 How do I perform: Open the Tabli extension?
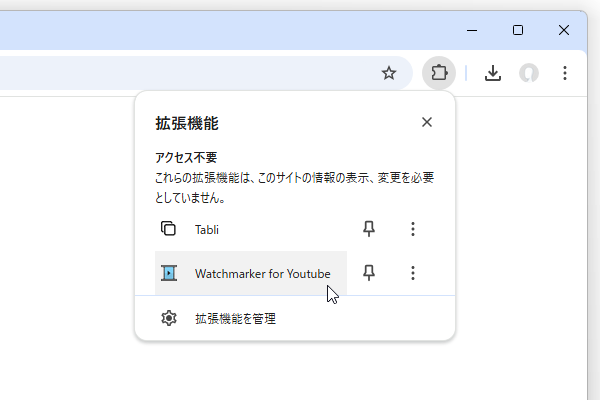(251, 229)
